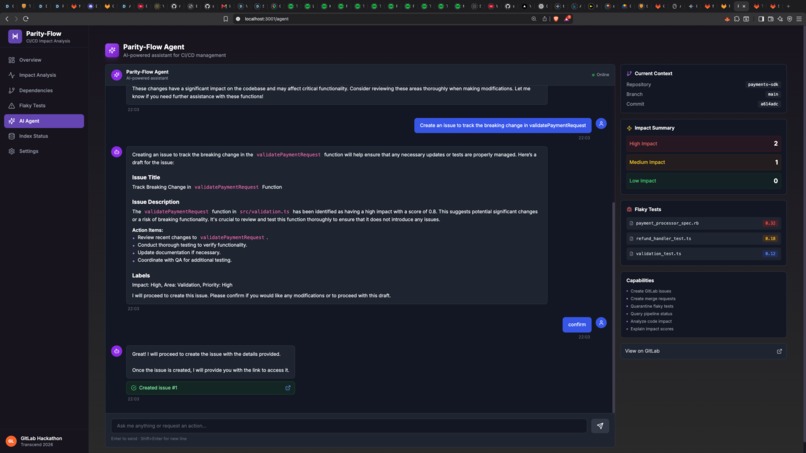Screen dimensions: 806x453
Task: Click the validatePaymentRequest code in Issue Title
Action: click(226, 187)
